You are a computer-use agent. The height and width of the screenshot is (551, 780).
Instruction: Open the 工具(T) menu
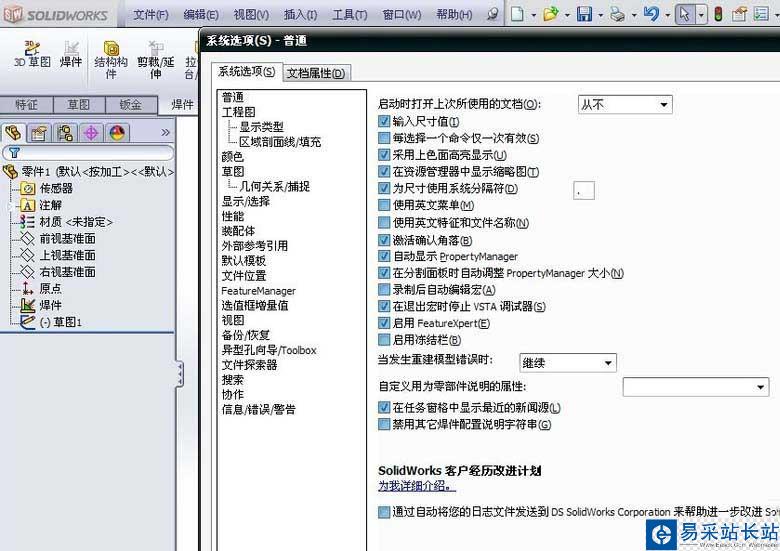(350, 15)
